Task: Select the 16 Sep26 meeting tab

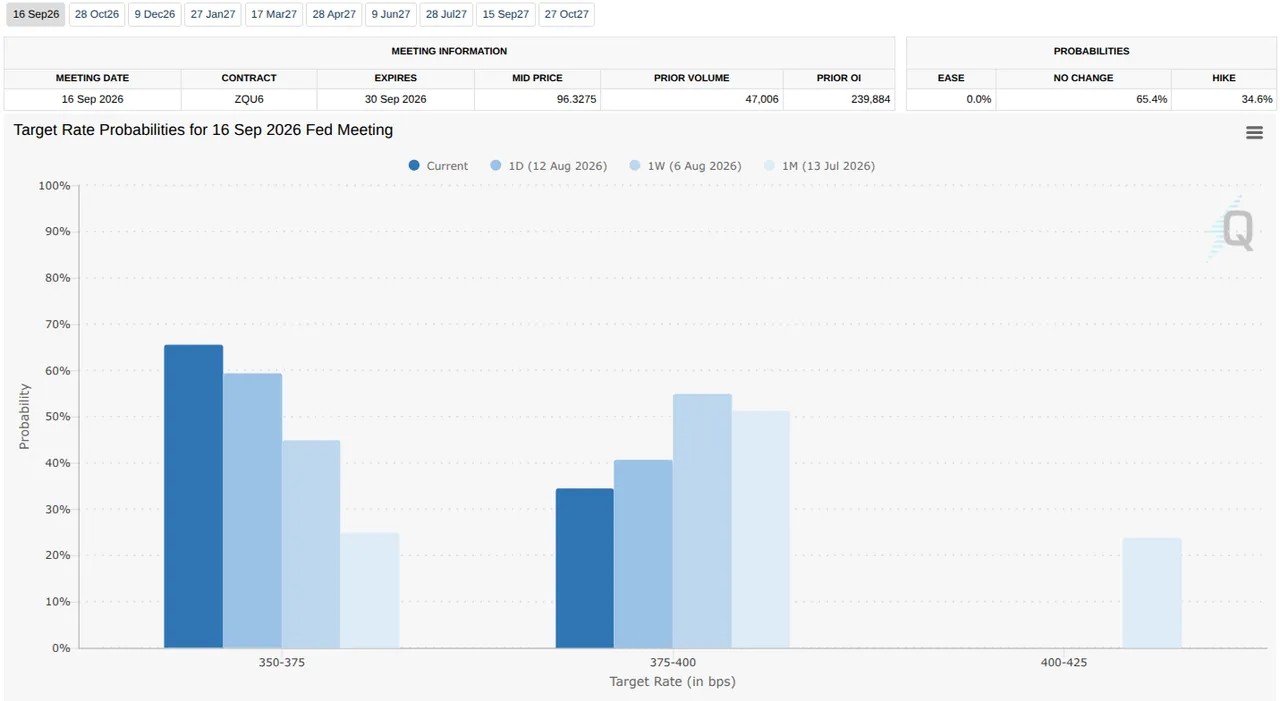Action: coord(36,15)
